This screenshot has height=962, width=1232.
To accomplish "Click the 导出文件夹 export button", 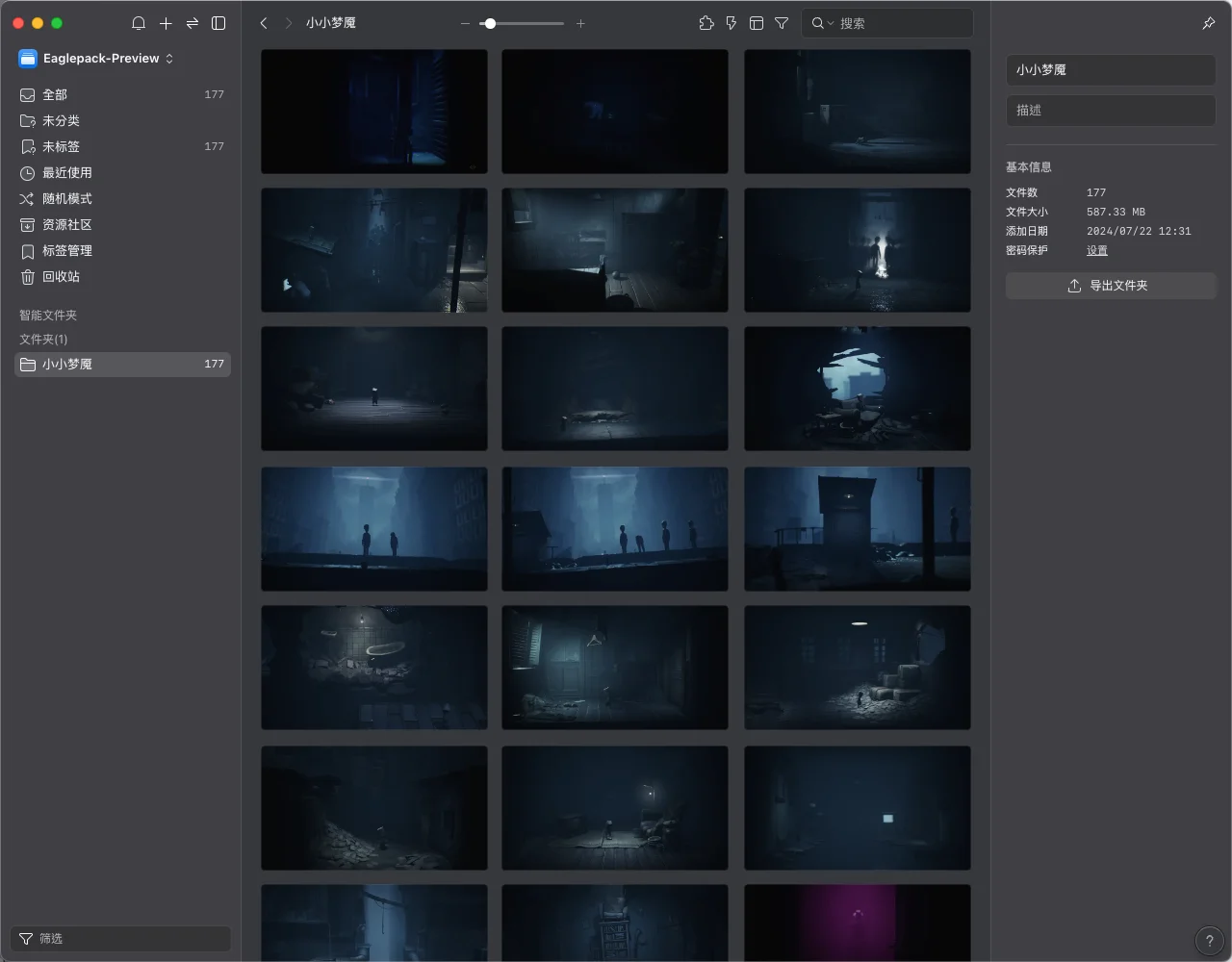I will pyautogui.click(x=1111, y=286).
